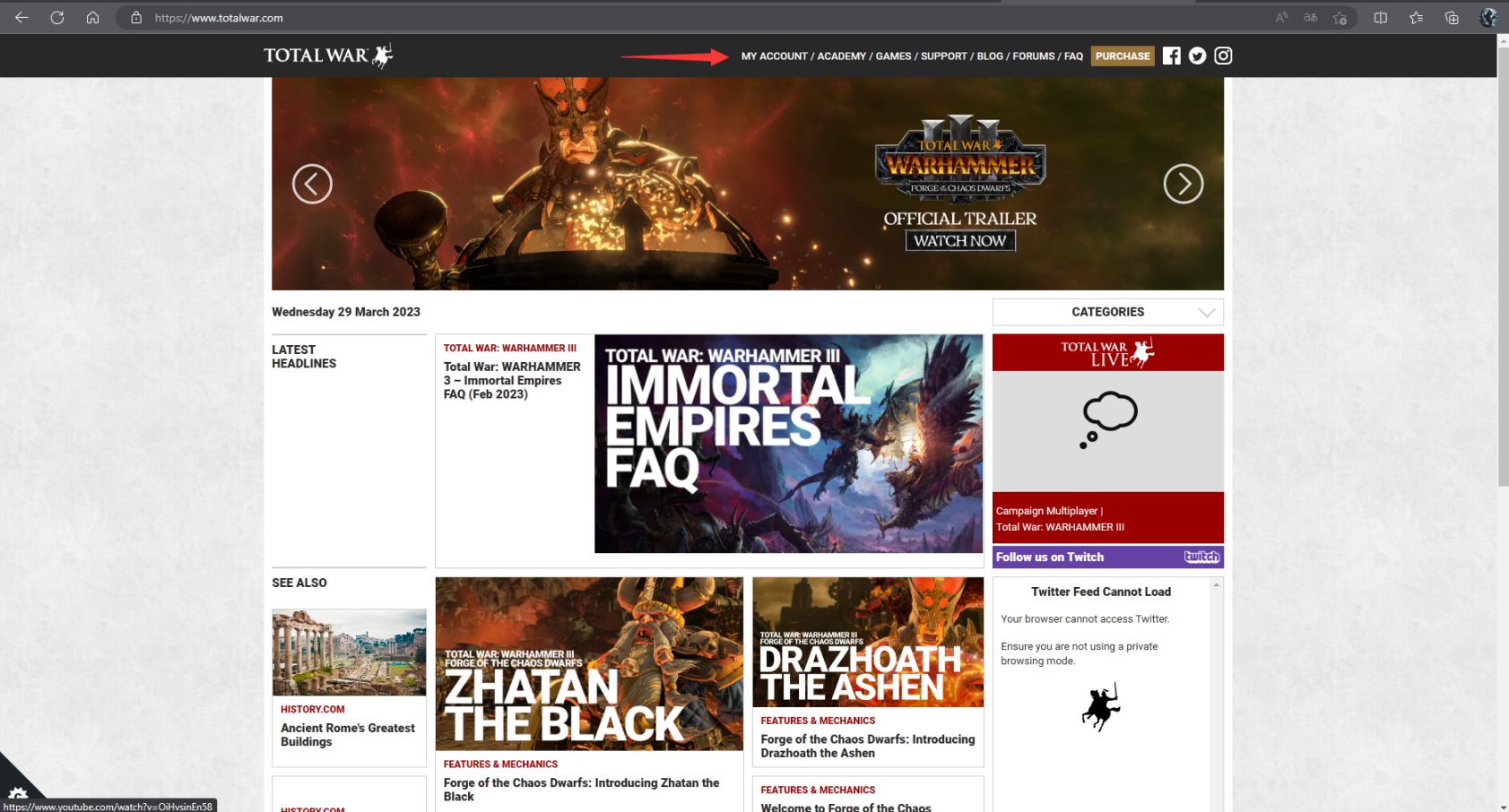Click the LATEST HEADLINES heading
This screenshot has width=1509, height=812.
tap(304, 357)
